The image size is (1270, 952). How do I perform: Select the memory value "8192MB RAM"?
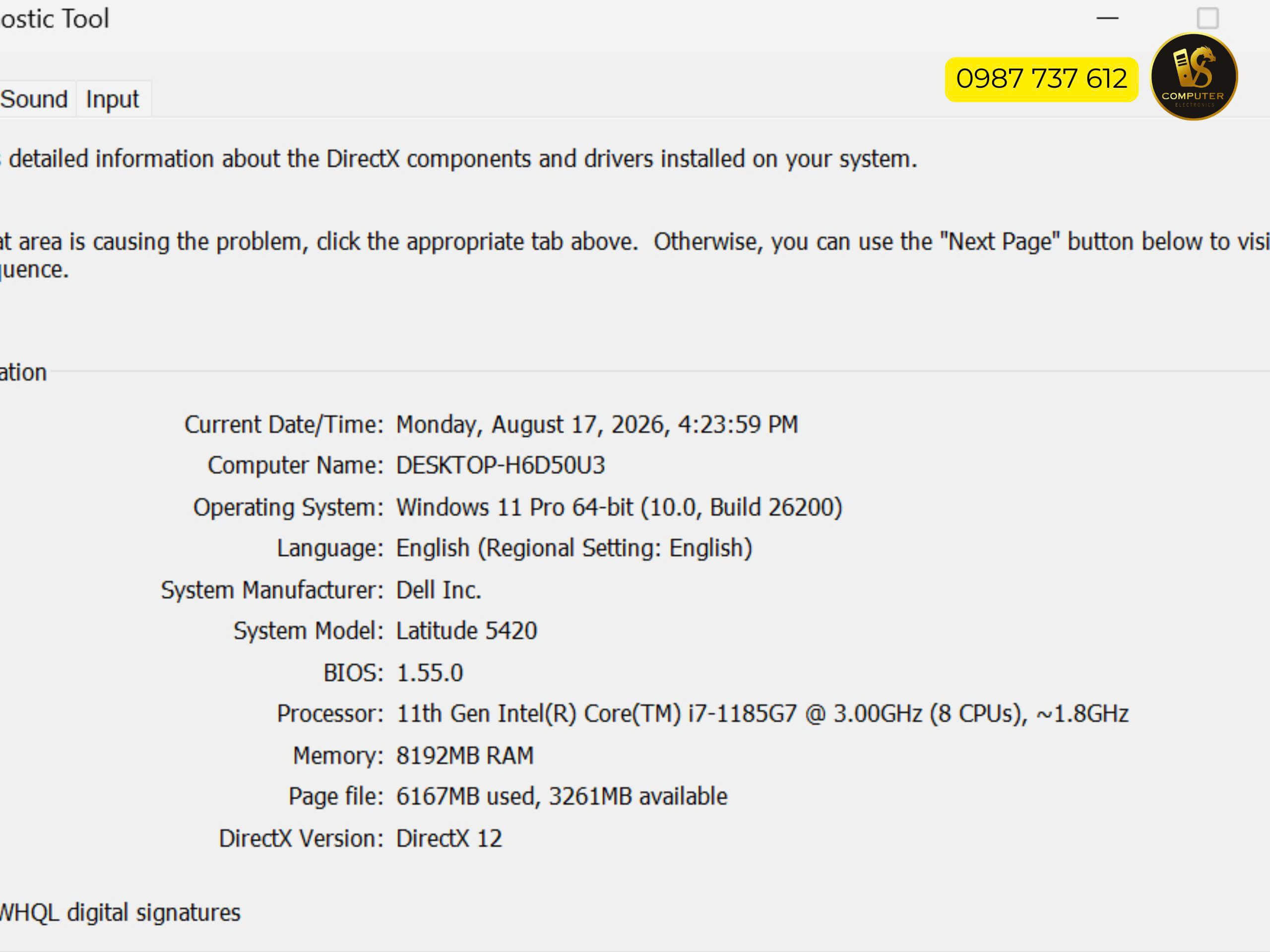pyautogui.click(x=465, y=756)
